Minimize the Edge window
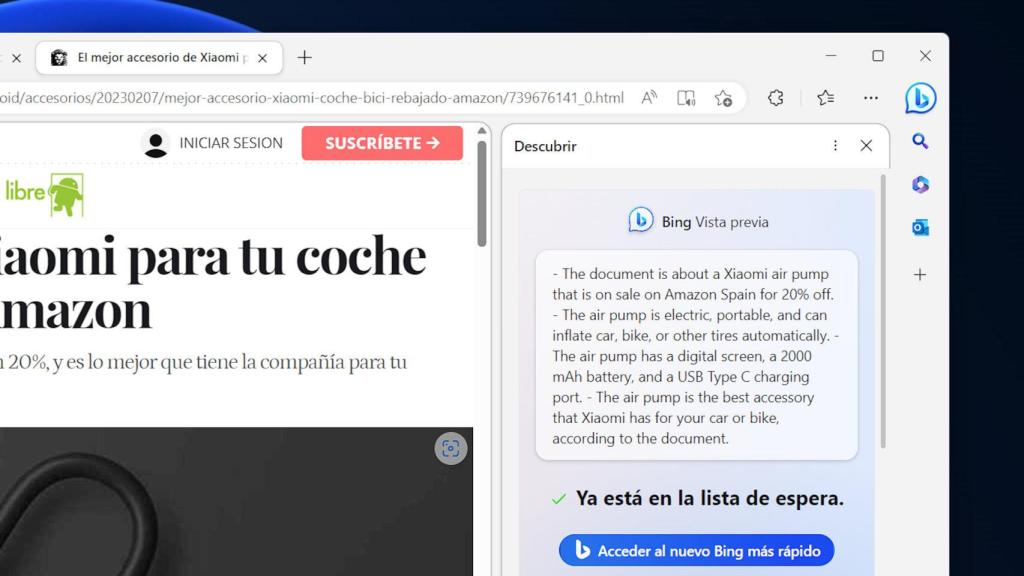The image size is (1024, 576). click(x=831, y=56)
